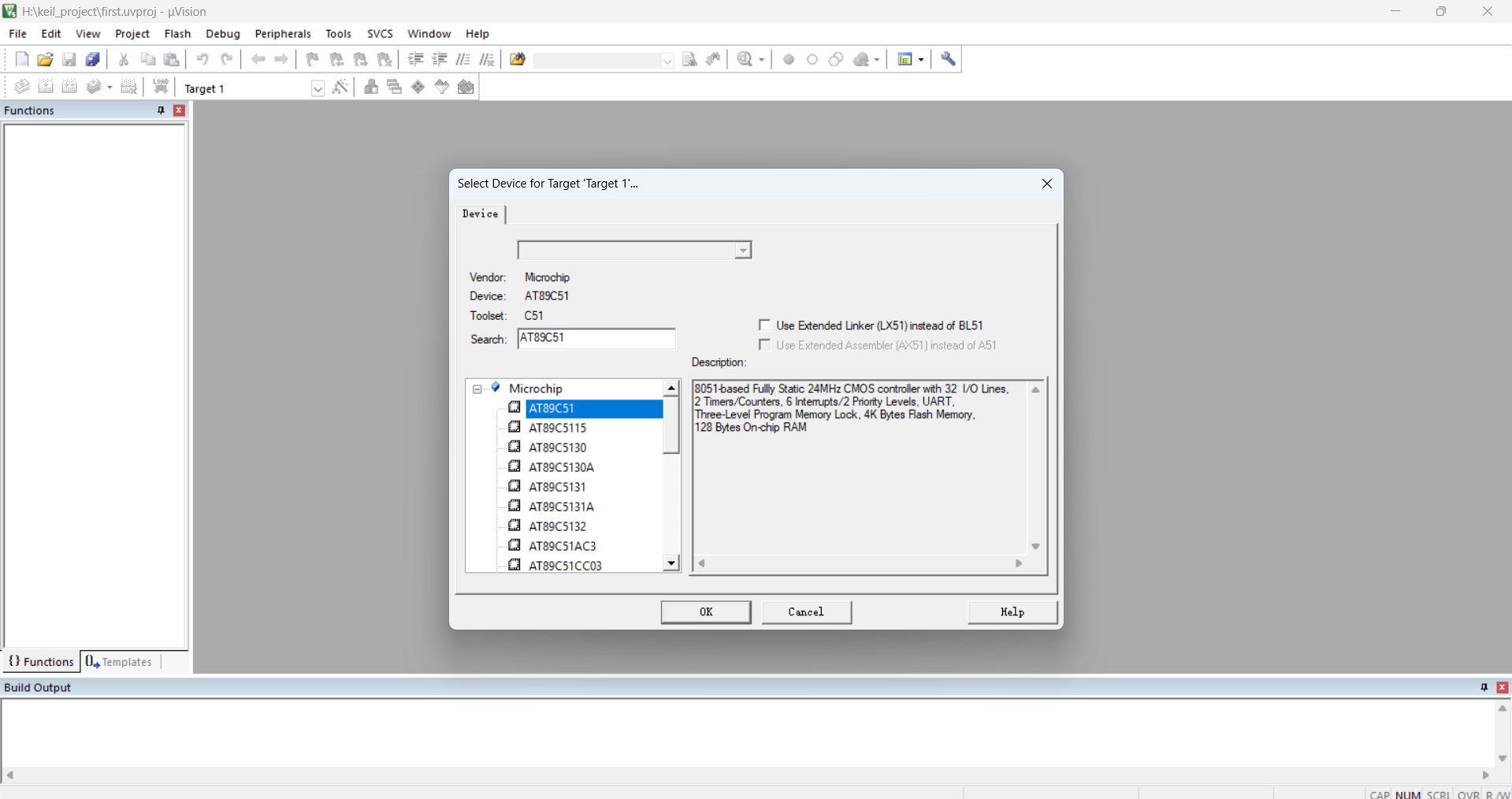Enable Use Extended Linker (LX51) checkbox
1512x799 pixels.
(764, 325)
